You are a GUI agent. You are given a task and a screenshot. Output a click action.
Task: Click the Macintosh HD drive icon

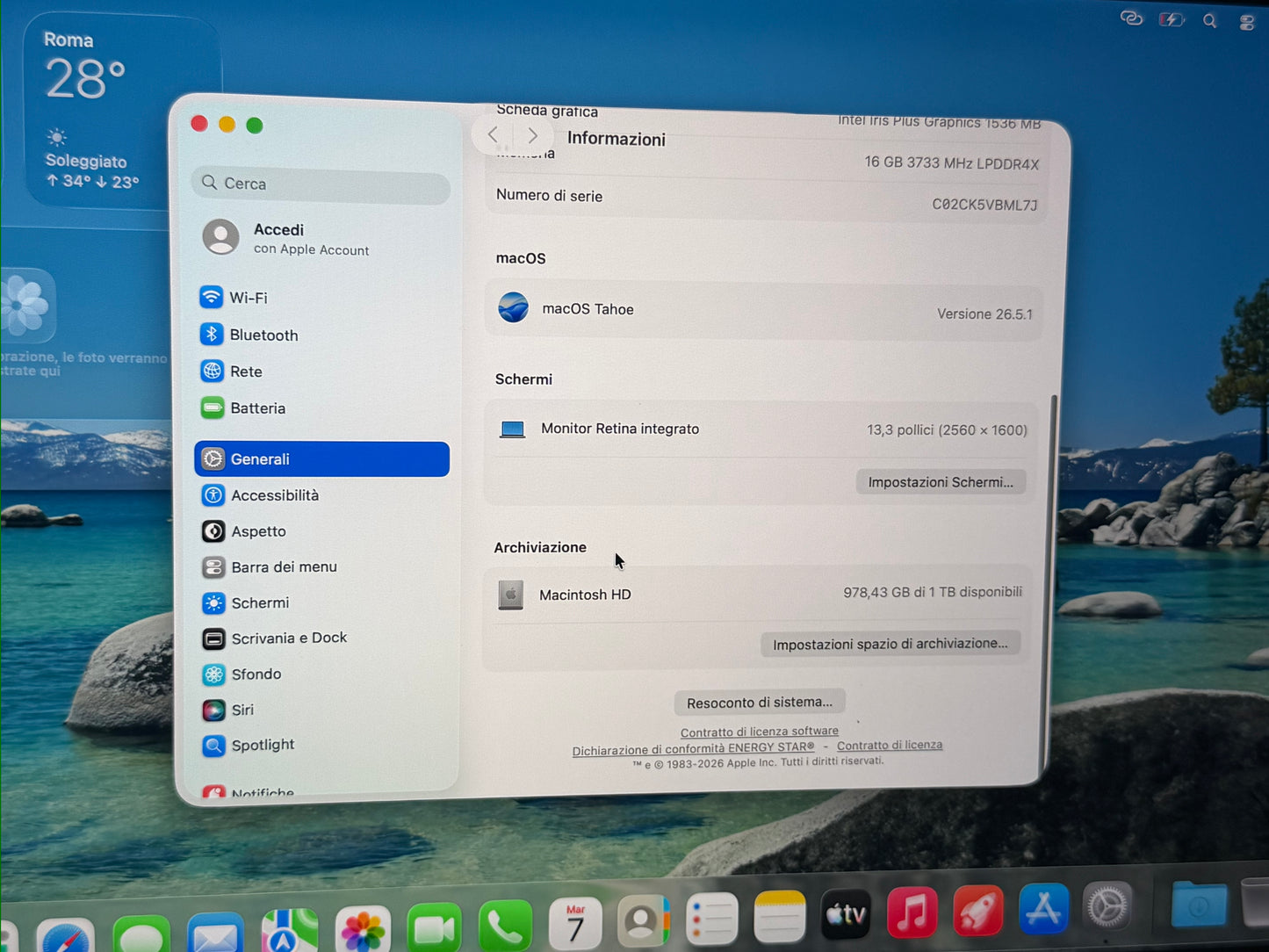(510, 595)
